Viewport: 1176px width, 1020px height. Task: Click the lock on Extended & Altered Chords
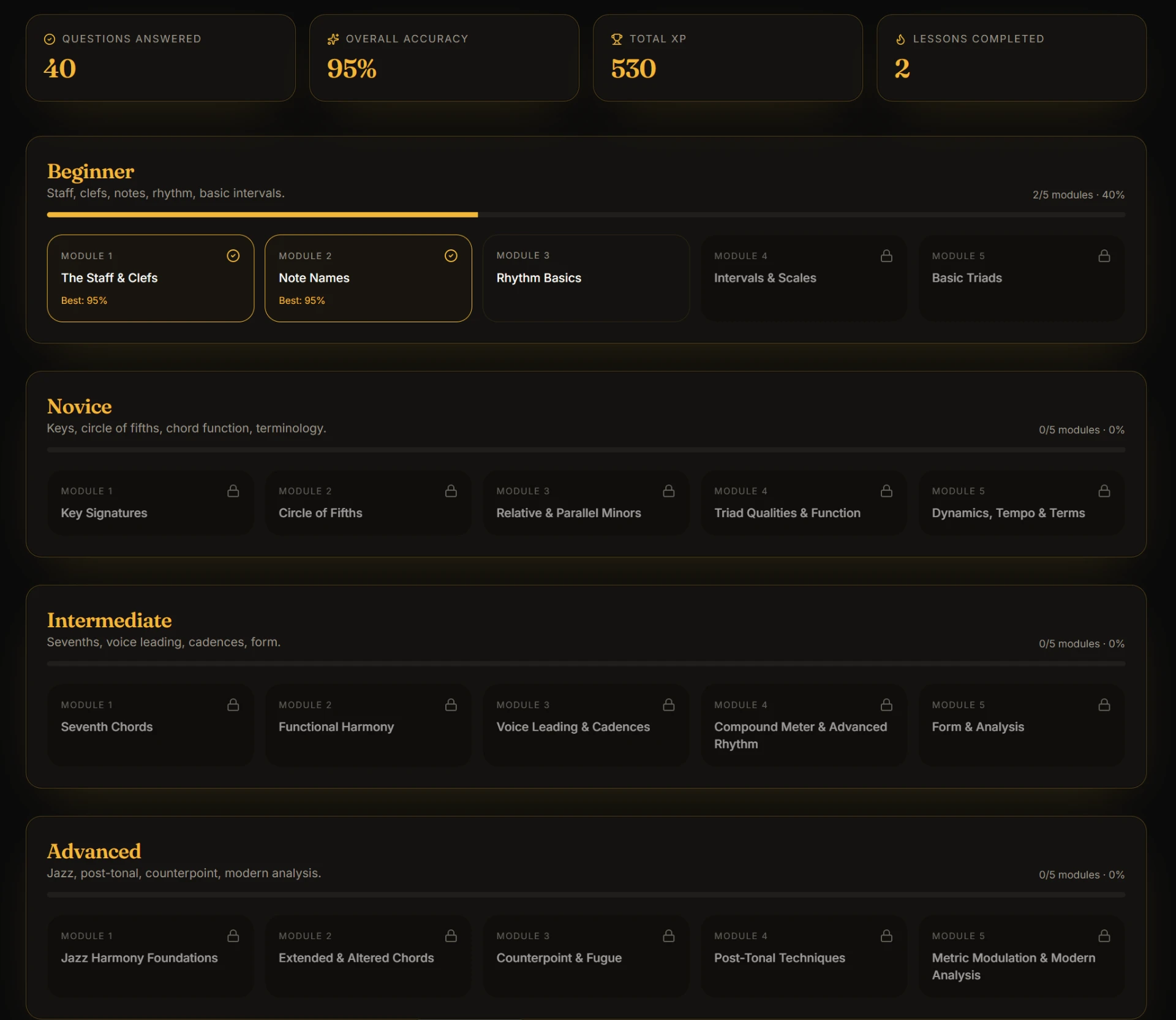[451, 936]
